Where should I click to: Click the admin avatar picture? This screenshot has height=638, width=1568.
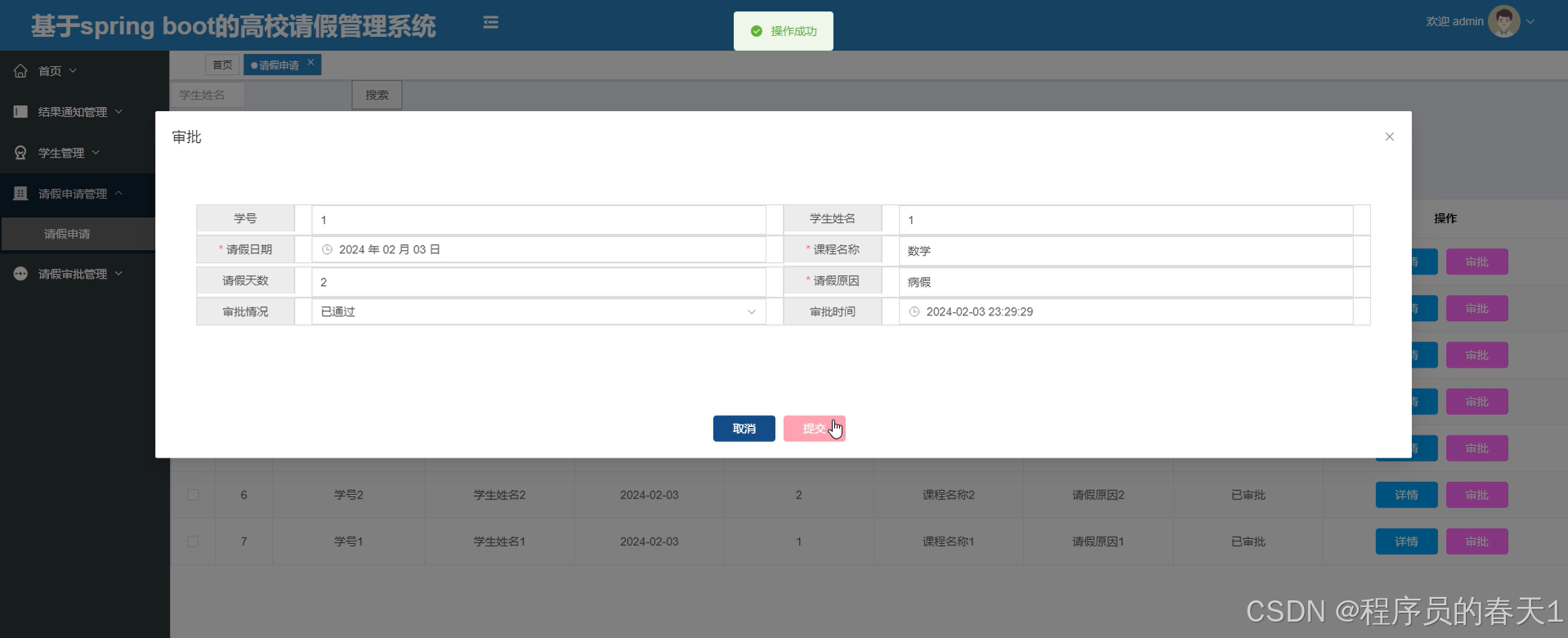tap(1503, 21)
